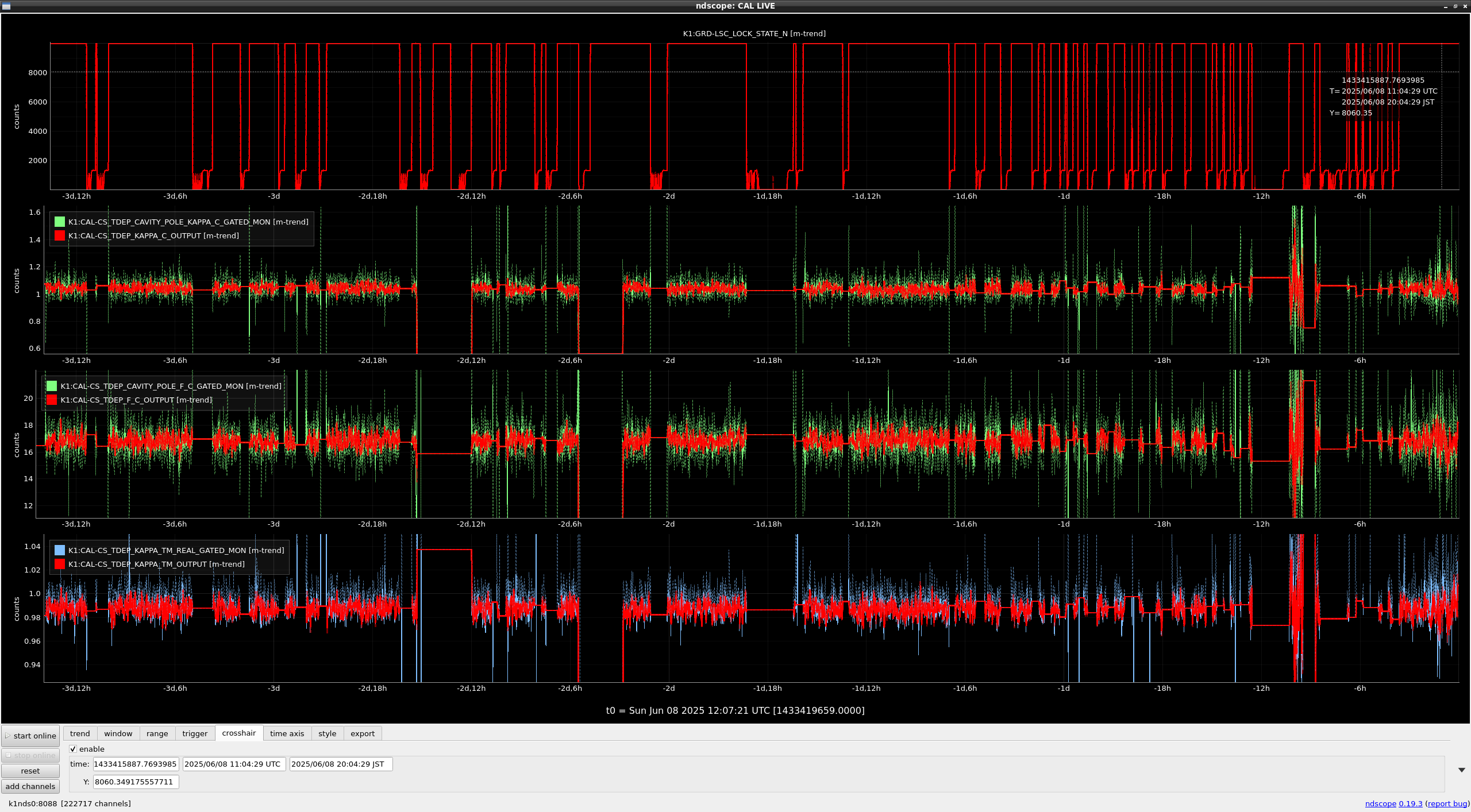The width and height of the screenshot is (1471, 812).
Task: Switch to the window tab
Action: (118, 733)
